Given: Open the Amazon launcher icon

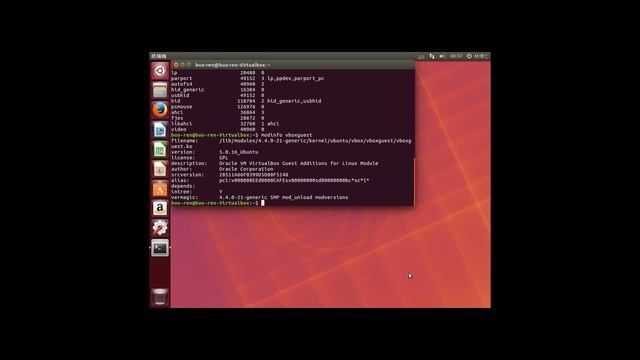Looking at the screenshot, I should [x=160, y=208].
